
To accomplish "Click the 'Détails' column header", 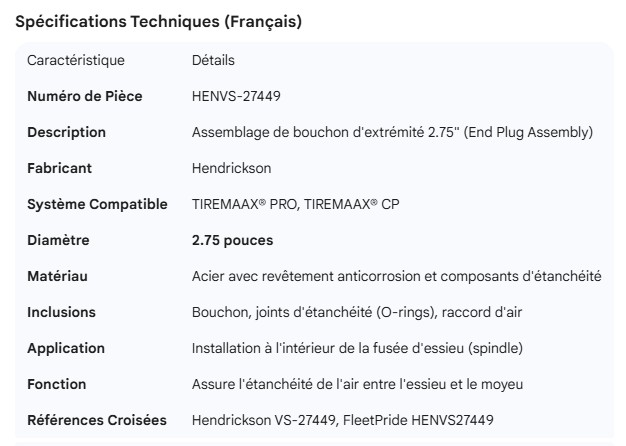I will pos(213,61).
